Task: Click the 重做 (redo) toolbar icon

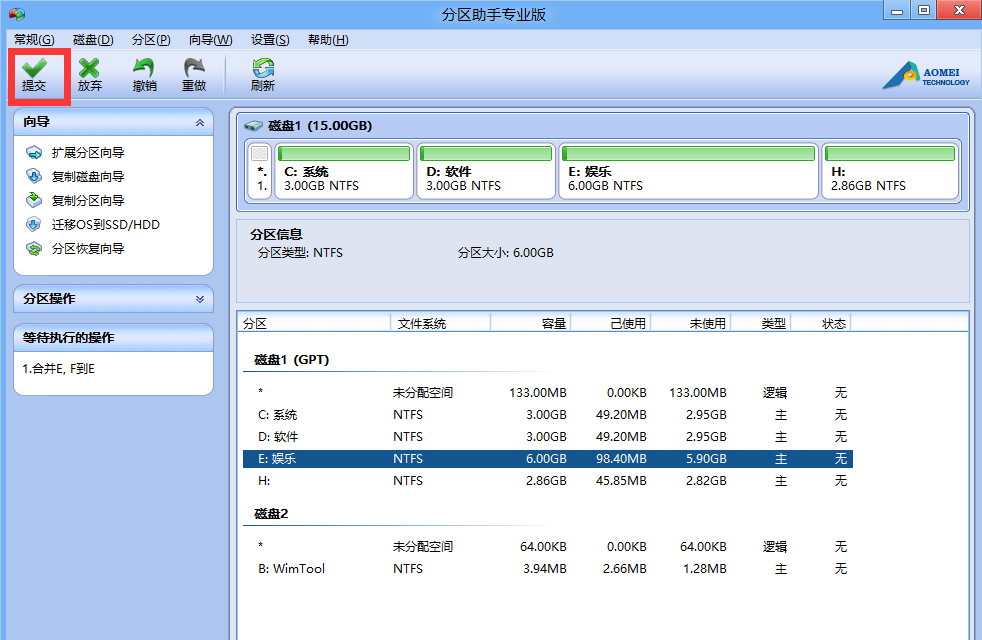Action: coord(194,68)
